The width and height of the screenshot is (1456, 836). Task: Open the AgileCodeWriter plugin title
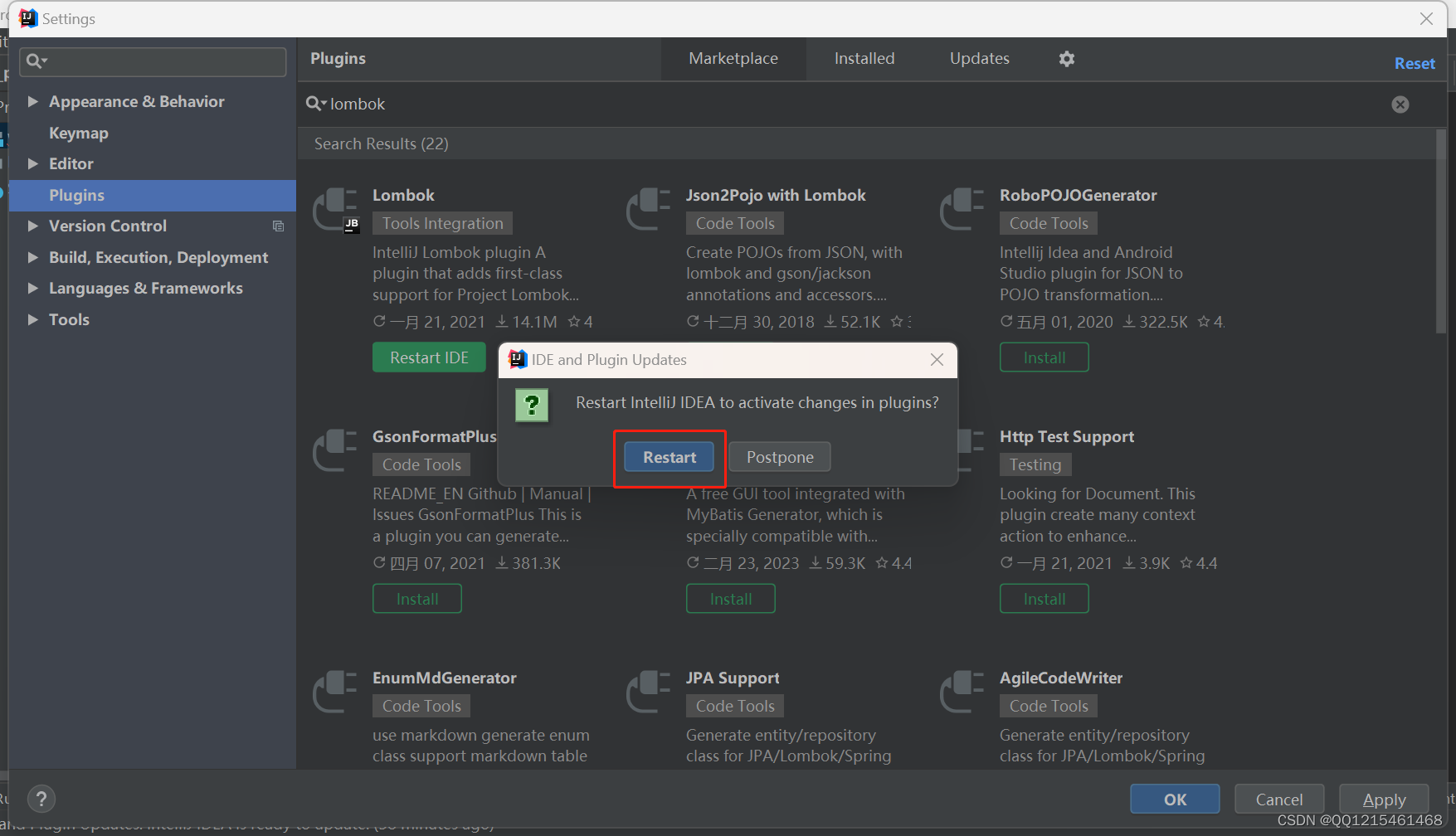click(1061, 678)
